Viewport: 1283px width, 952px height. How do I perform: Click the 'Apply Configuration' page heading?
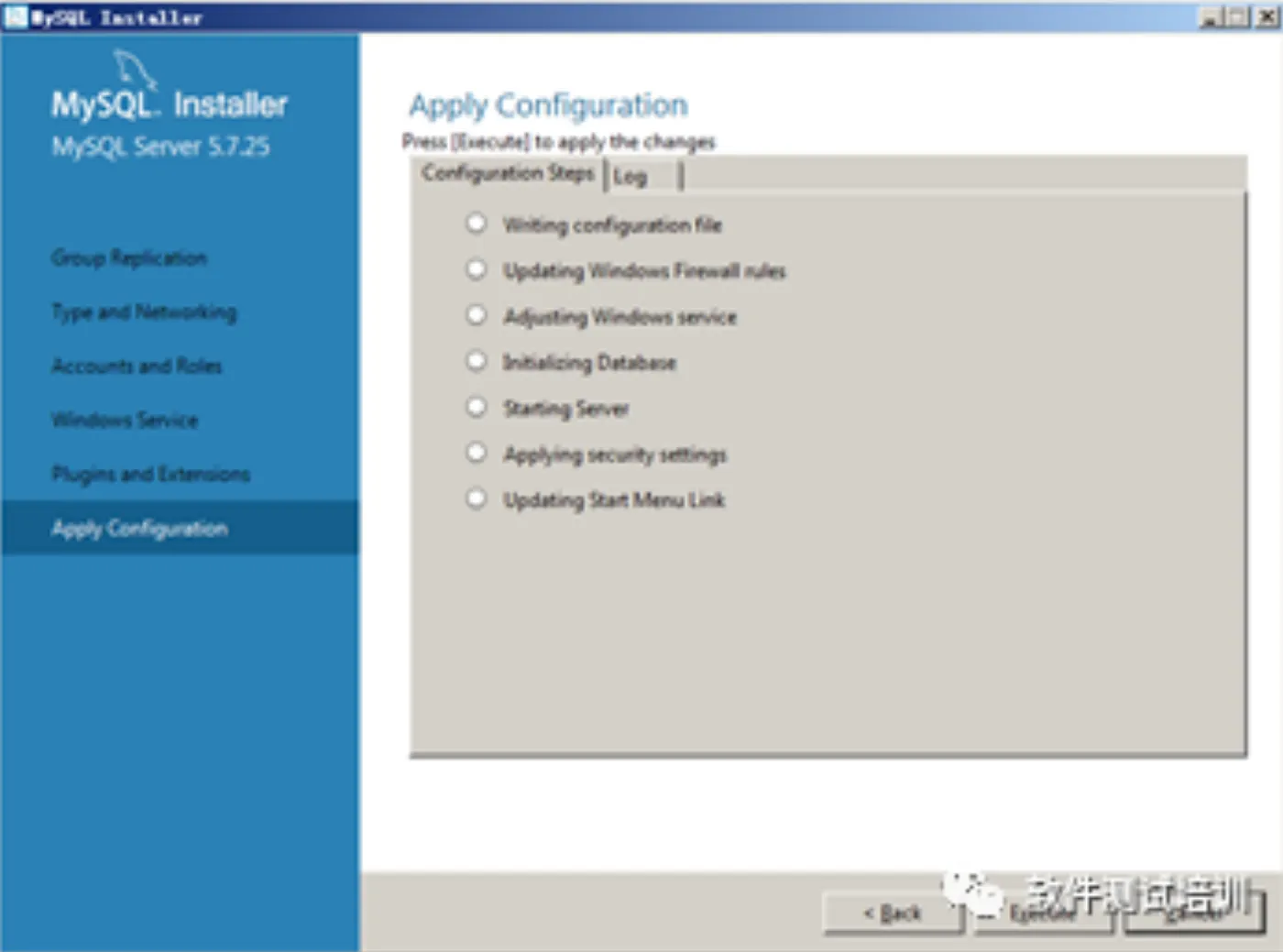pos(548,105)
